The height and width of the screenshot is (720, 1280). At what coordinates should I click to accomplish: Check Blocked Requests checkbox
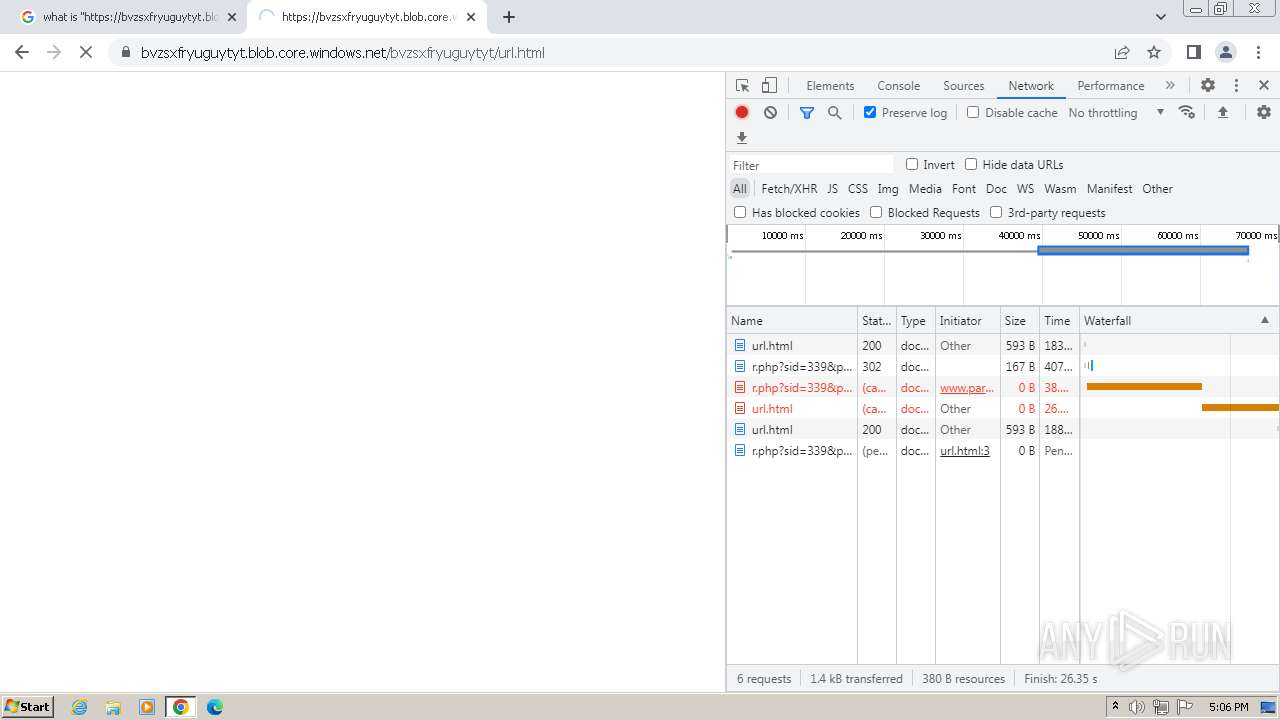(x=876, y=212)
